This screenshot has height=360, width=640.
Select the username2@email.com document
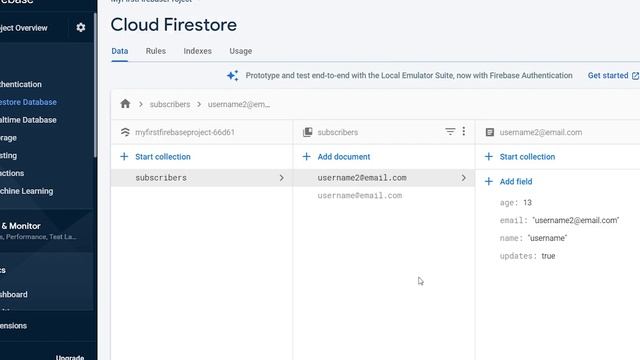384,178
